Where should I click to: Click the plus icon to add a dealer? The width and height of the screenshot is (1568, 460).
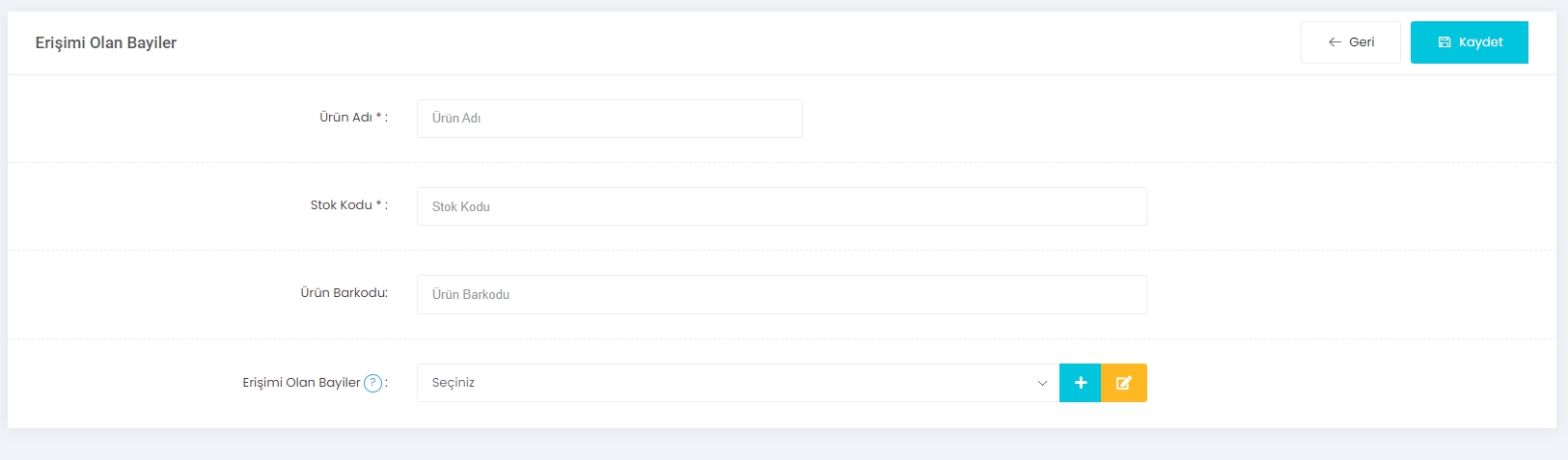(x=1080, y=383)
